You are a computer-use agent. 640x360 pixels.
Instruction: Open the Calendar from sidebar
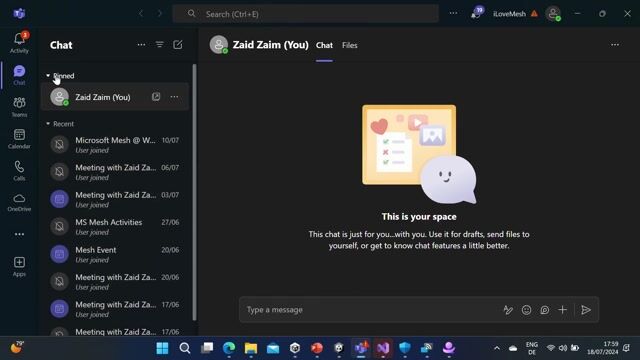(x=19, y=139)
